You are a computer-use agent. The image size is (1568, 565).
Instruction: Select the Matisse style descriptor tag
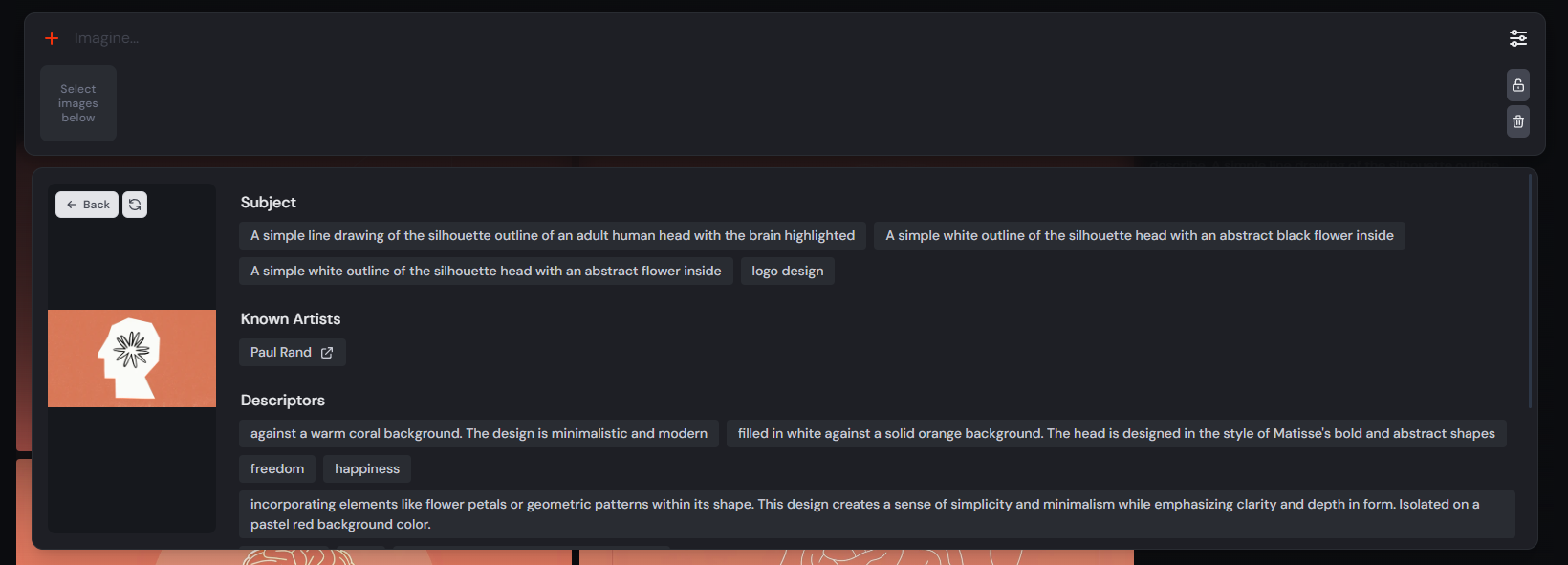(x=1116, y=434)
